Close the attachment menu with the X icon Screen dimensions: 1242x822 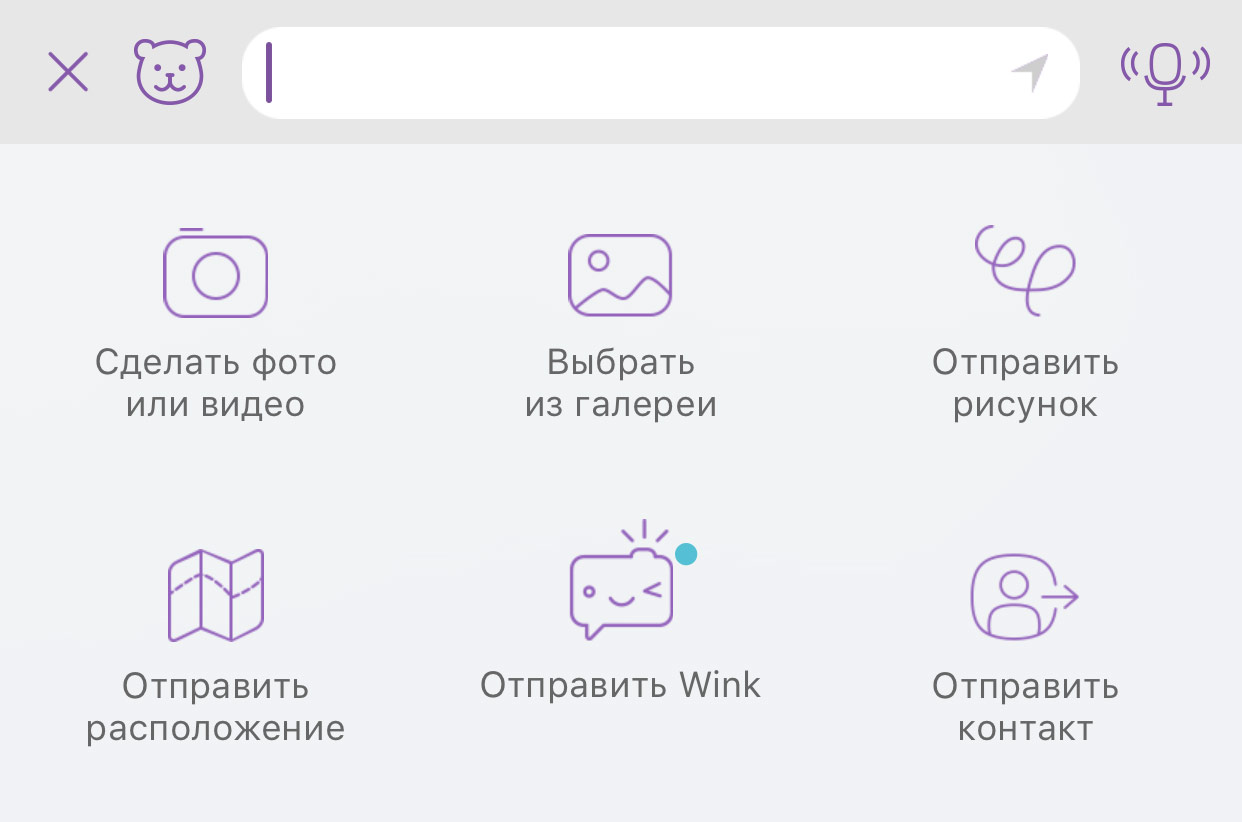point(68,72)
